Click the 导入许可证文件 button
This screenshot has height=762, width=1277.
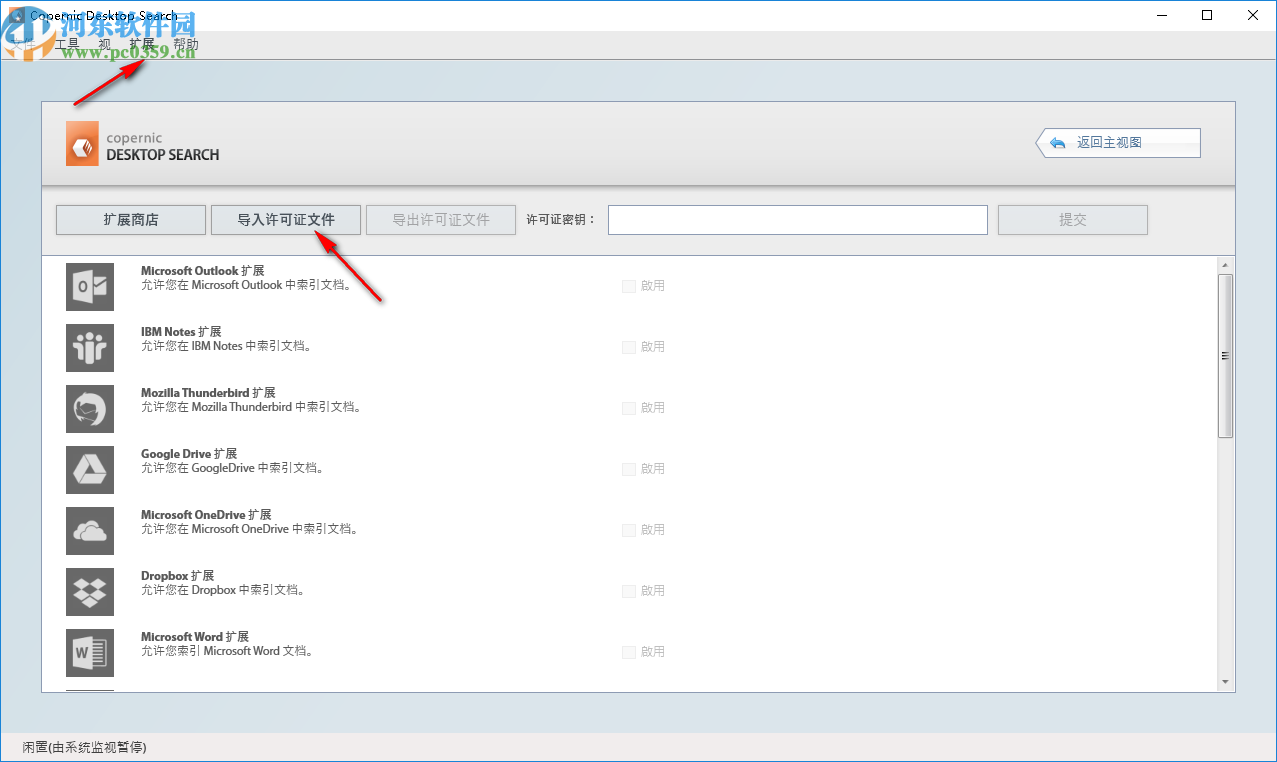point(285,219)
